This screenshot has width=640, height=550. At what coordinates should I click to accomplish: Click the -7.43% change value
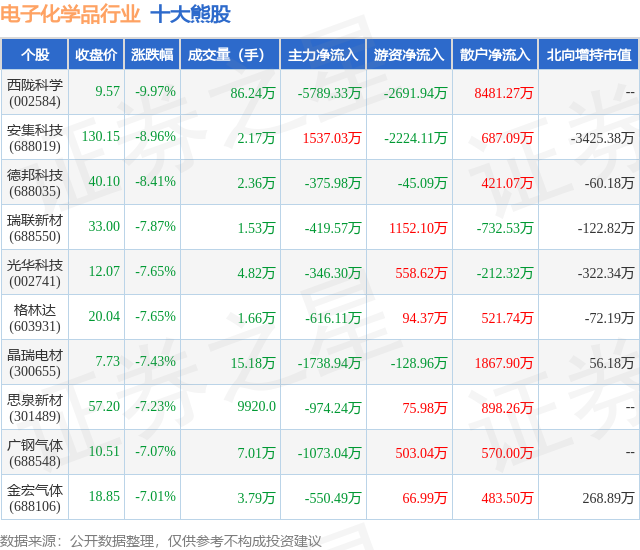click(x=156, y=361)
